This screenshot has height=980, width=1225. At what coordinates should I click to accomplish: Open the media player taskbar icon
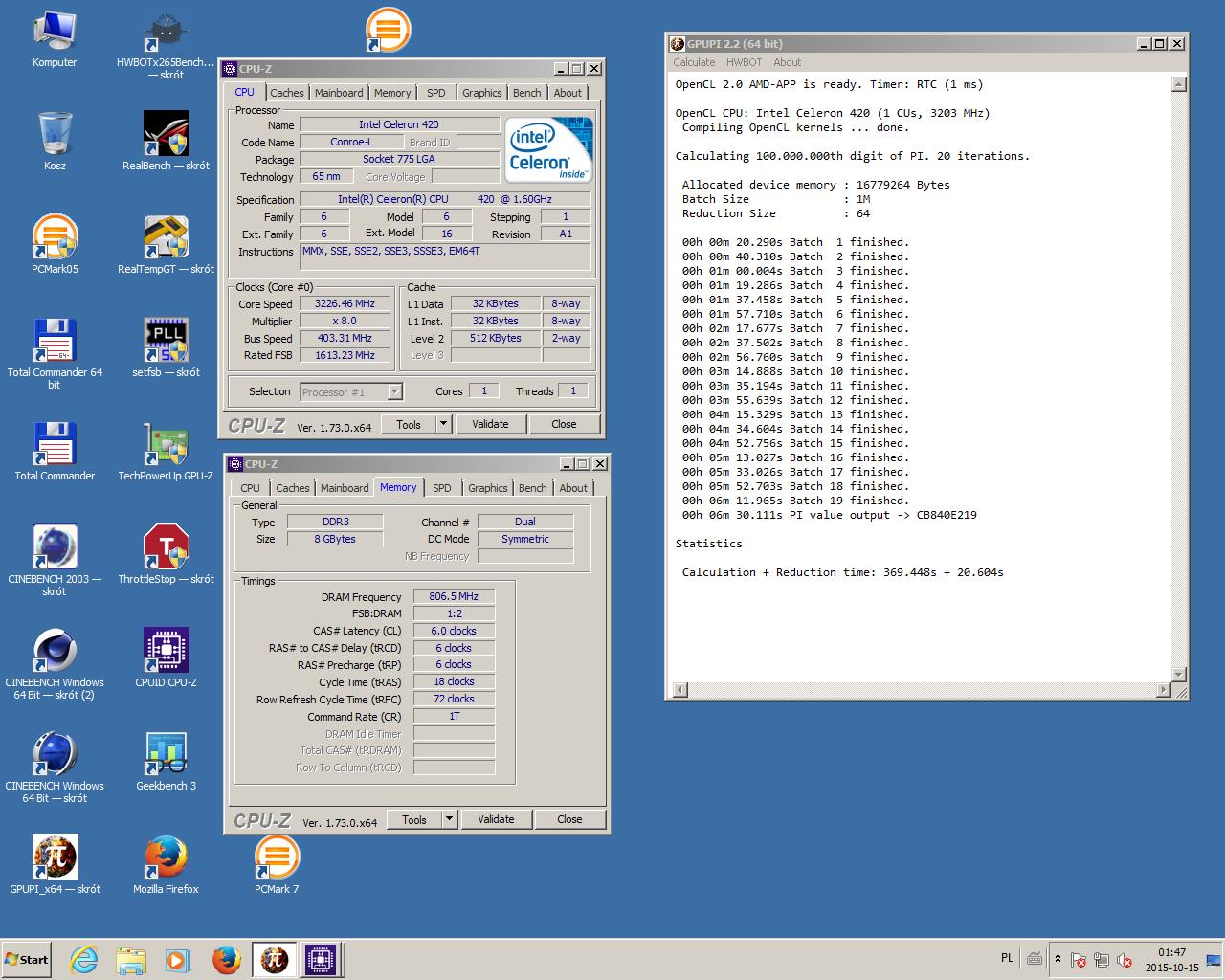pyautogui.click(x=178, y=960)
